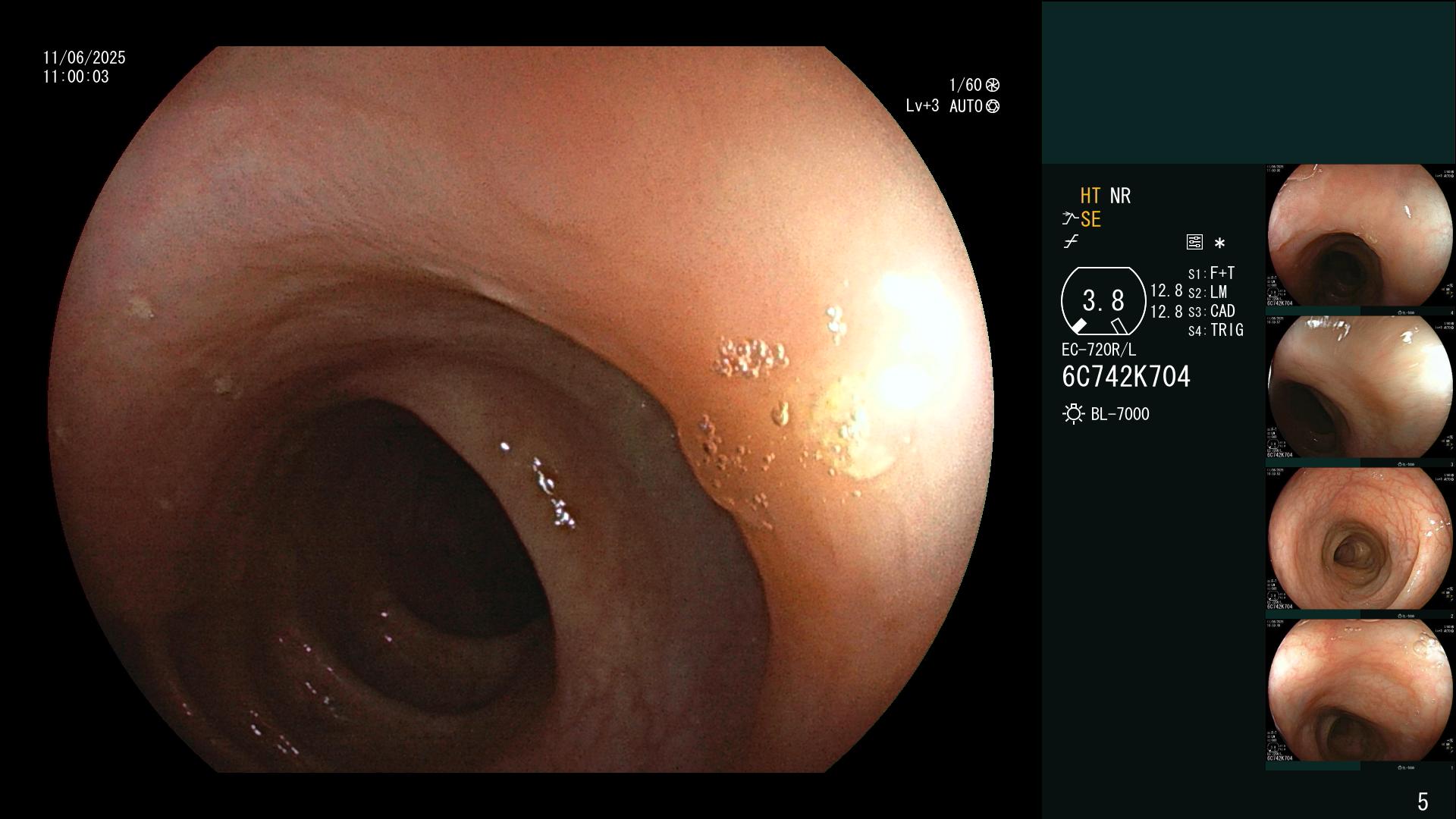Click the date 11/06/2025

[84, 58]
